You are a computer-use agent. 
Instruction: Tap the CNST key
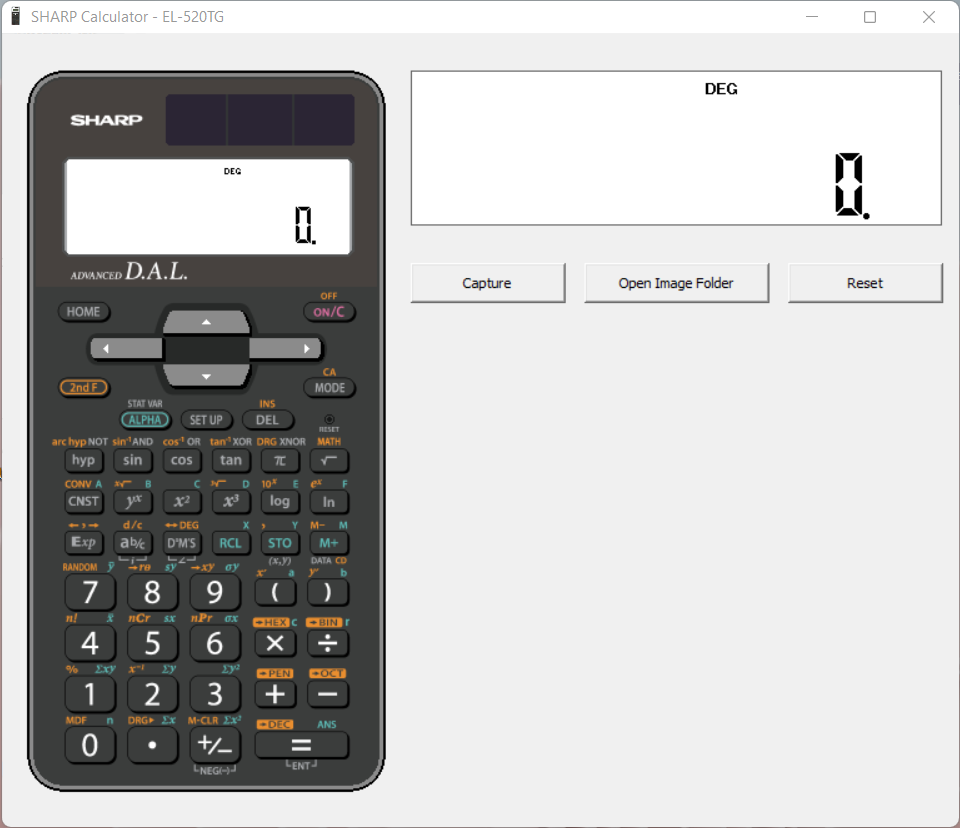(84, 502)
